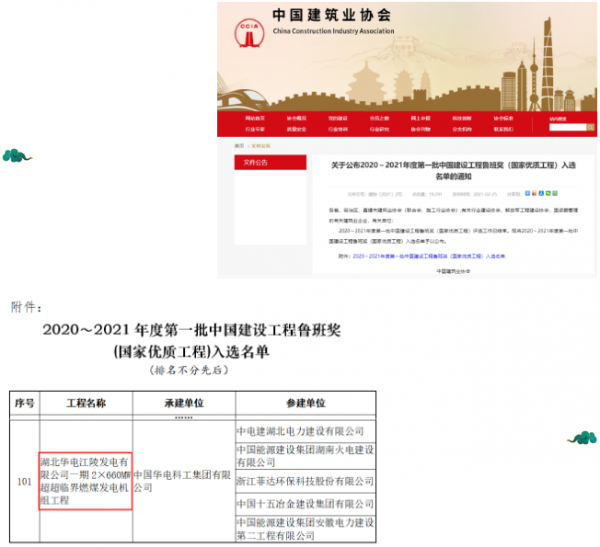Open the blue 入选名单 attachment link

click(429, 256)
